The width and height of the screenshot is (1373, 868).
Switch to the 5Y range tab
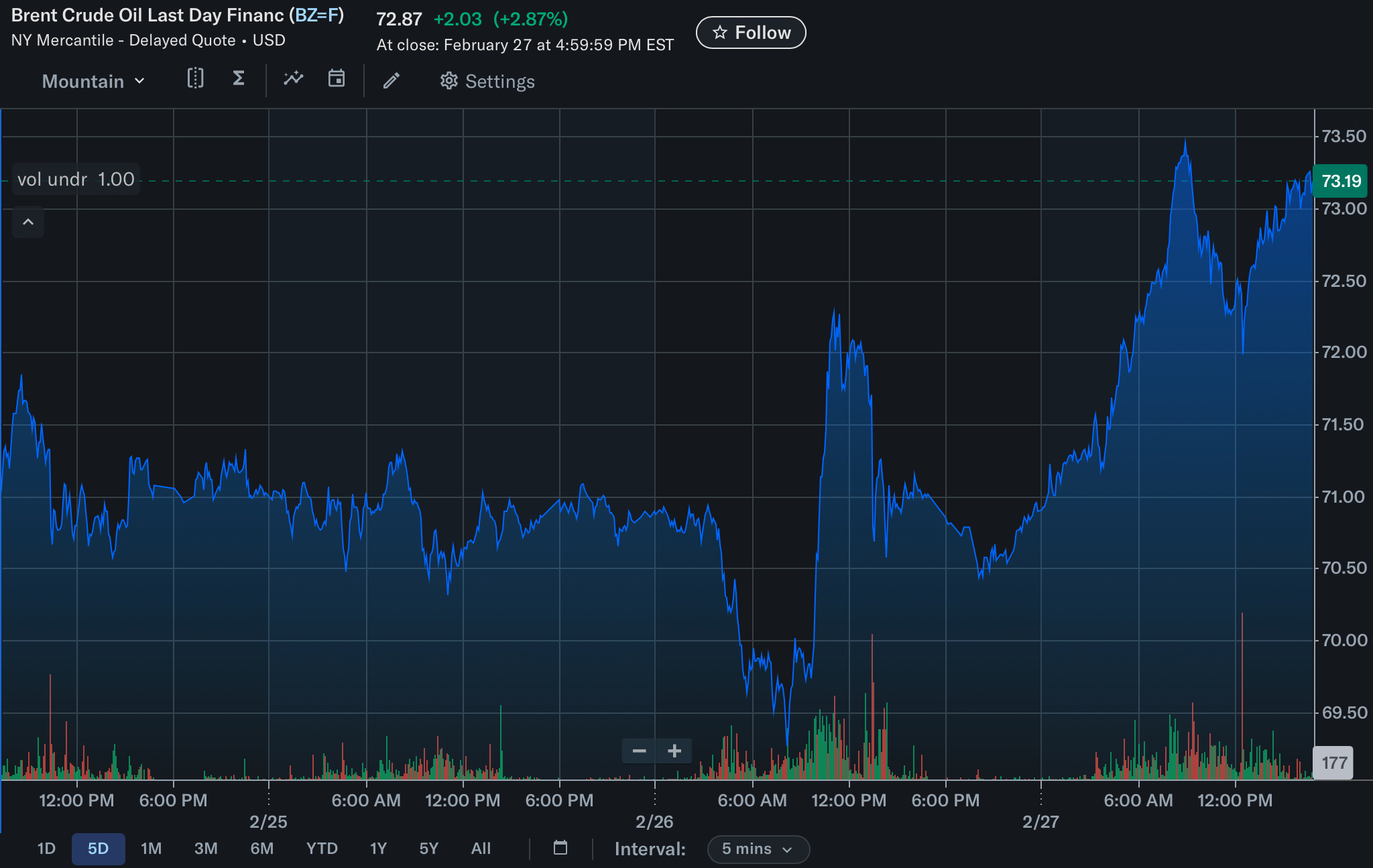click(x=428, y=849)
